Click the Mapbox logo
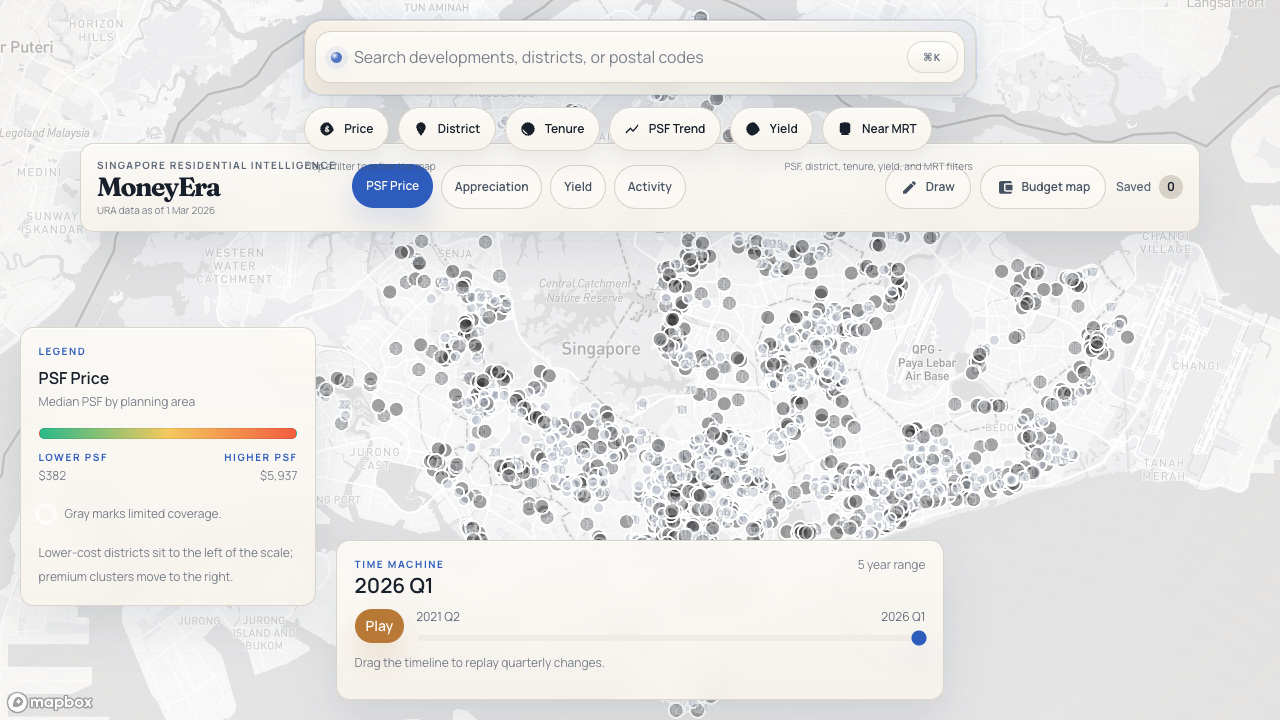This screenshot has height=720, width=1280. pos(50,702)
